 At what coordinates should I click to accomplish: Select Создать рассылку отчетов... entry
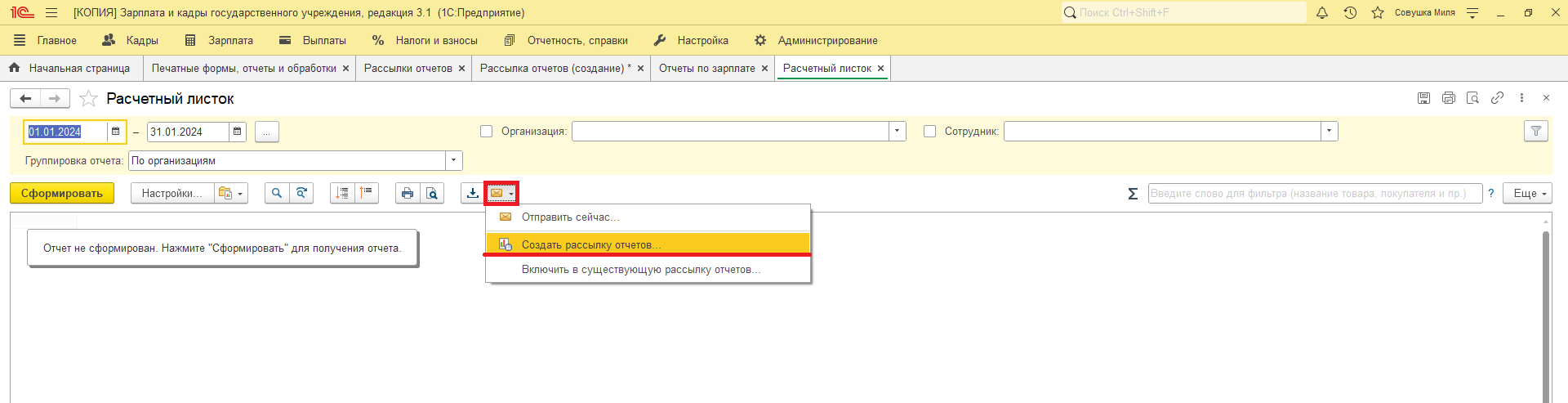pos(648,244)
